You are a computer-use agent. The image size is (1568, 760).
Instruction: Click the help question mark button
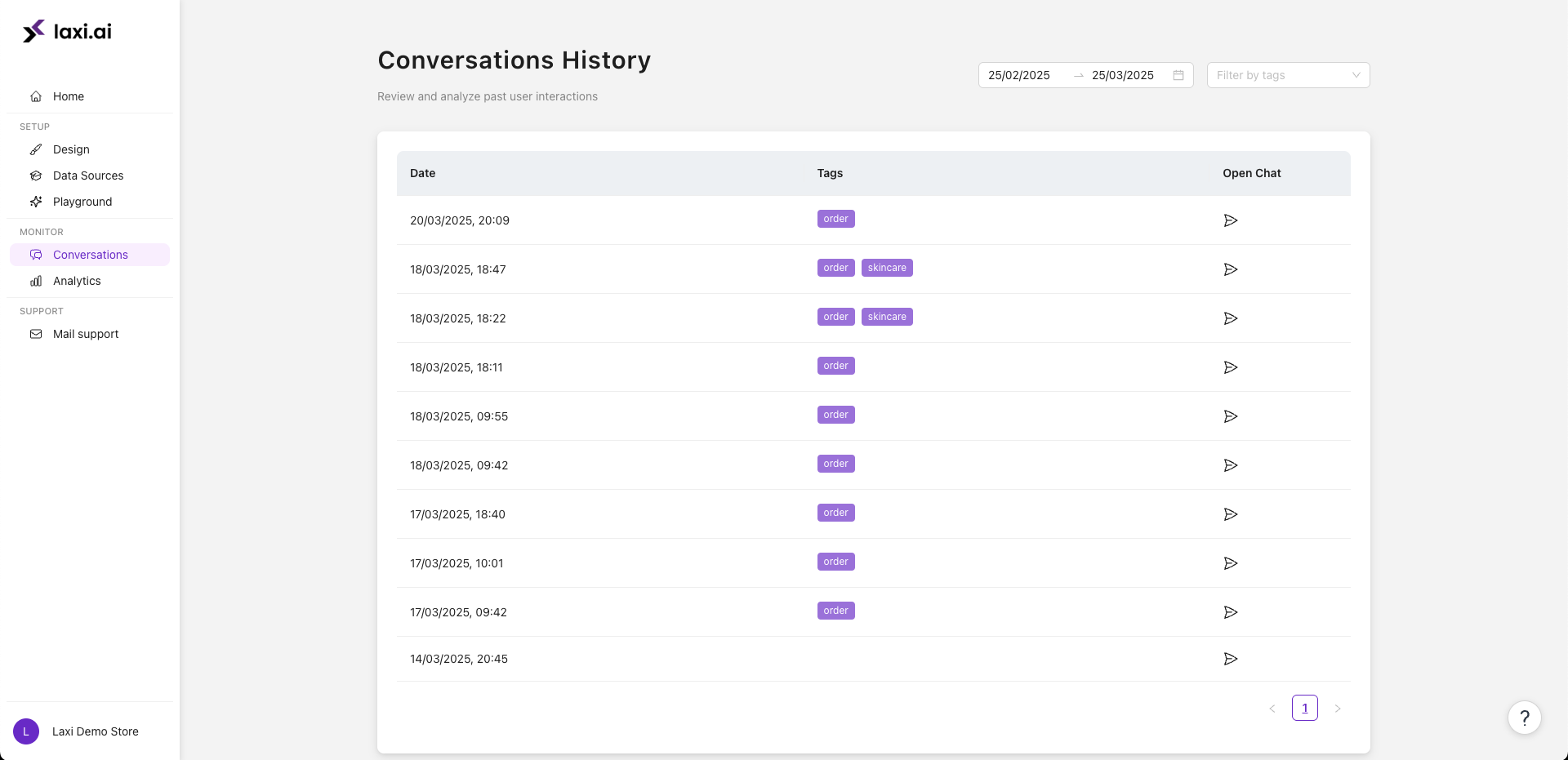point(1524,718)
